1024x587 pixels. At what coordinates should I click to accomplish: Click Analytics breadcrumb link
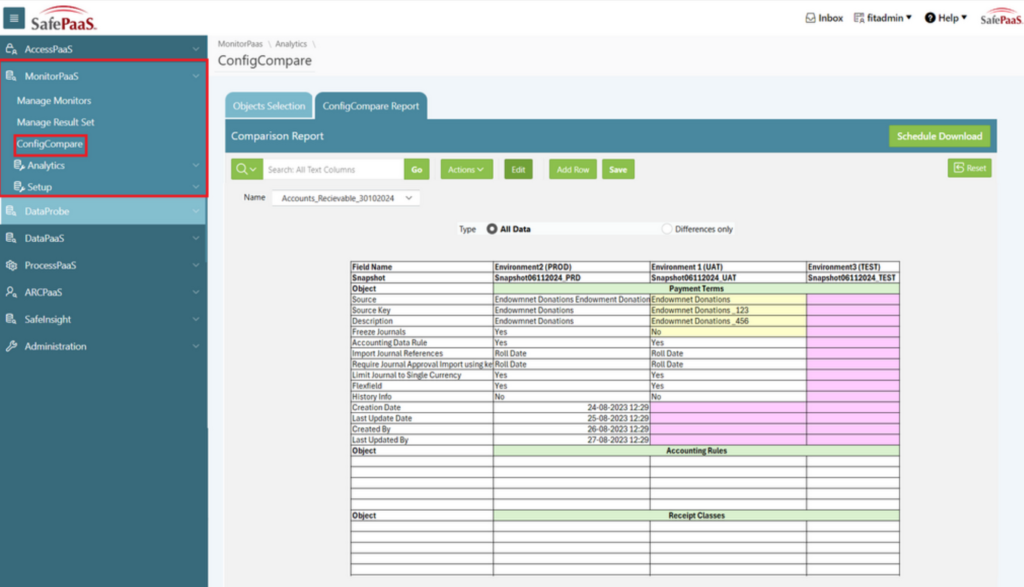pos(291,44)
